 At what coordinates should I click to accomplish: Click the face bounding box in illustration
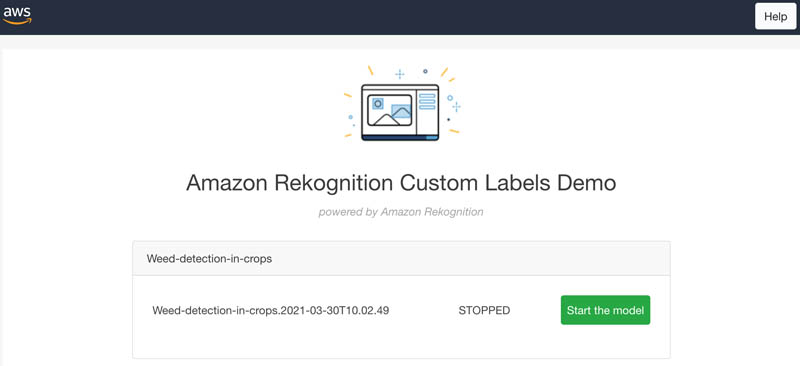coord(378,104)
